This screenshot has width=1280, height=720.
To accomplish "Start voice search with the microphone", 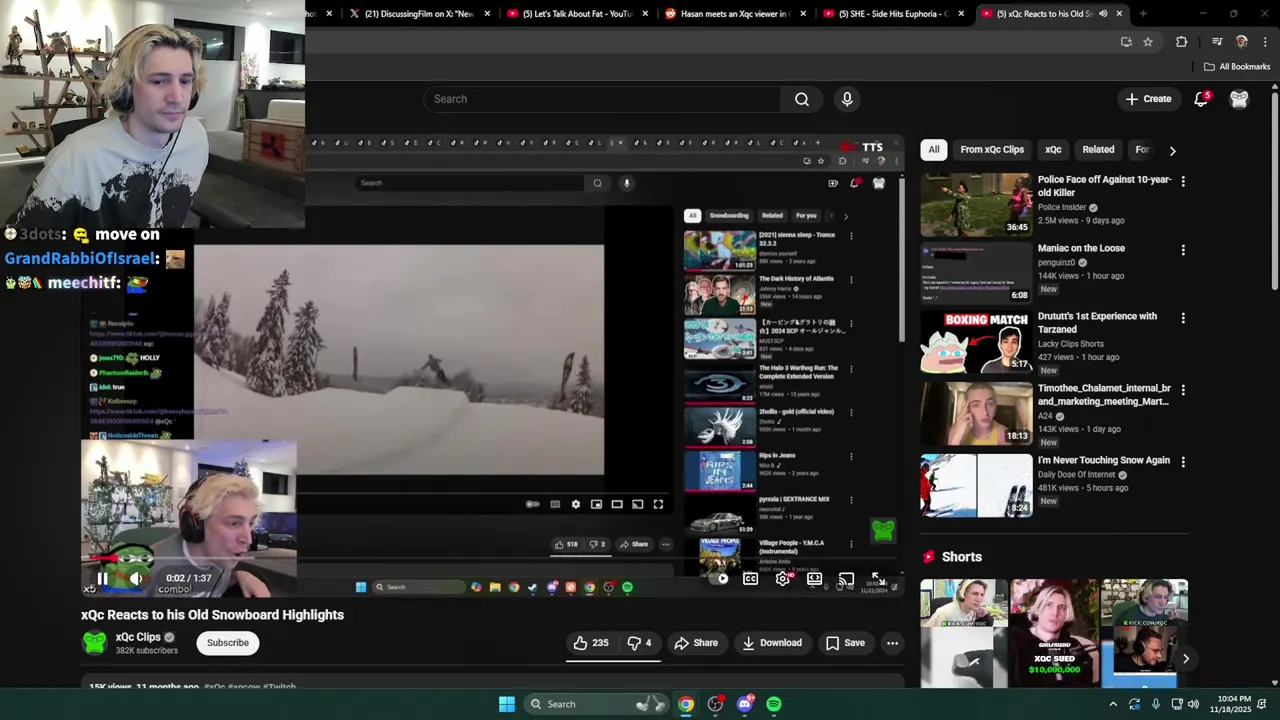I will (x=847, y=99).
